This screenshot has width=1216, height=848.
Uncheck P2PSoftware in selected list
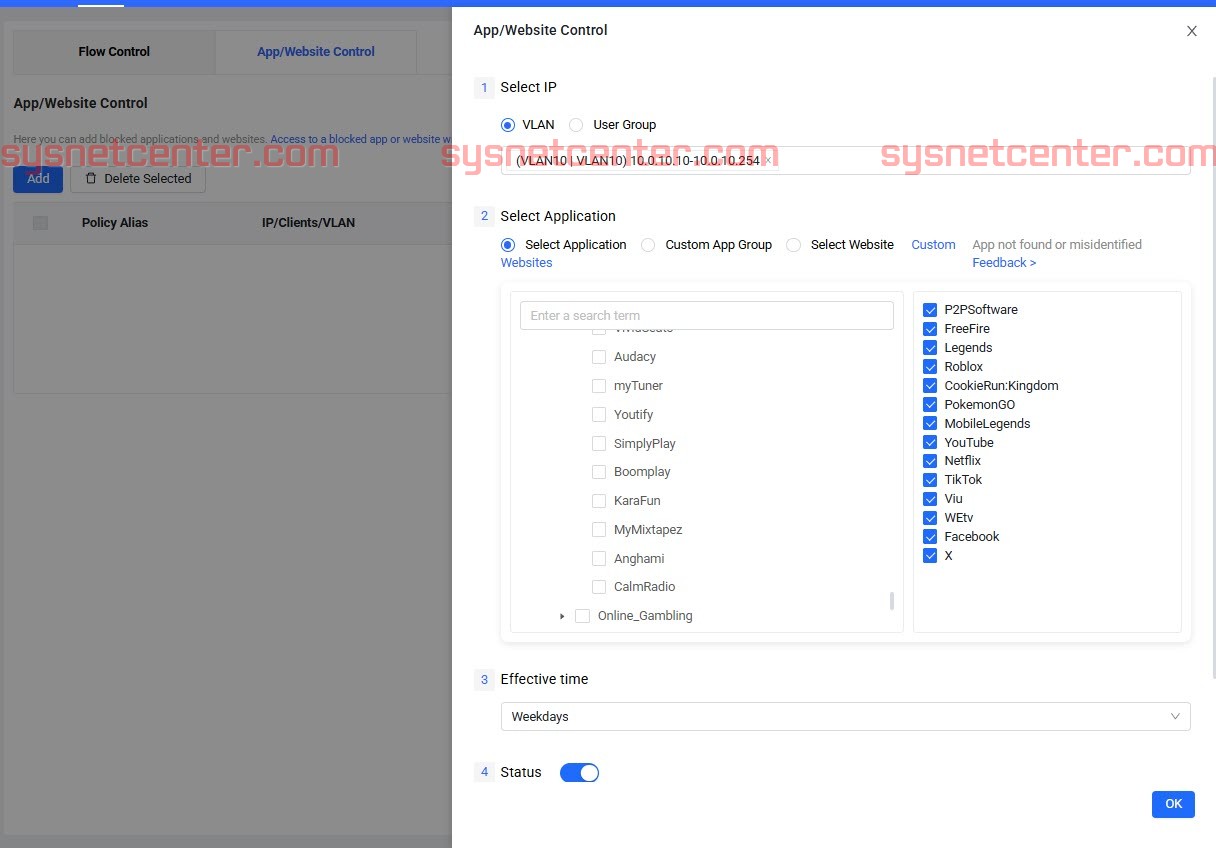[930, 310]
